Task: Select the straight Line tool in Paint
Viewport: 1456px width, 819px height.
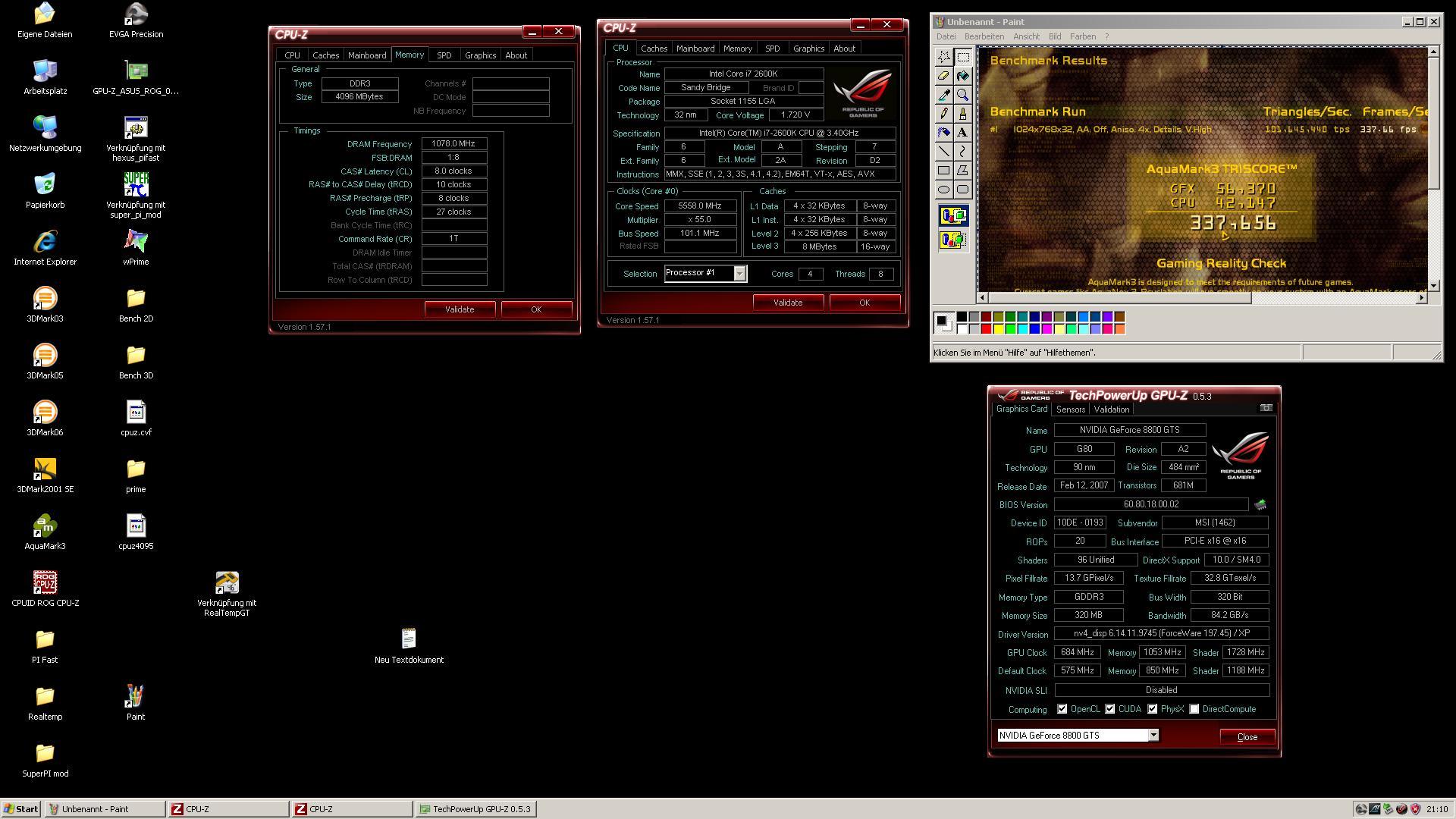Action: pos(943,152)
